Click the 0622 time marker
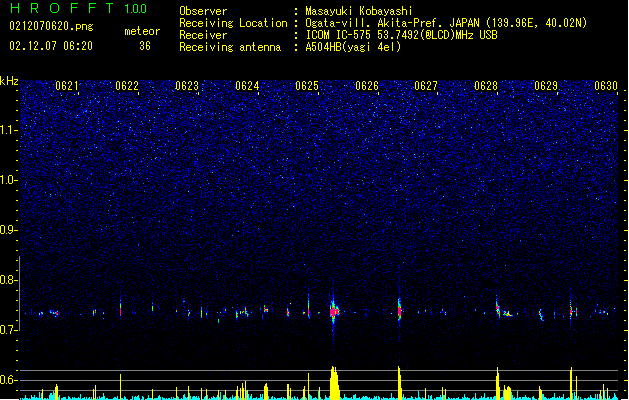 pos(127,86)
